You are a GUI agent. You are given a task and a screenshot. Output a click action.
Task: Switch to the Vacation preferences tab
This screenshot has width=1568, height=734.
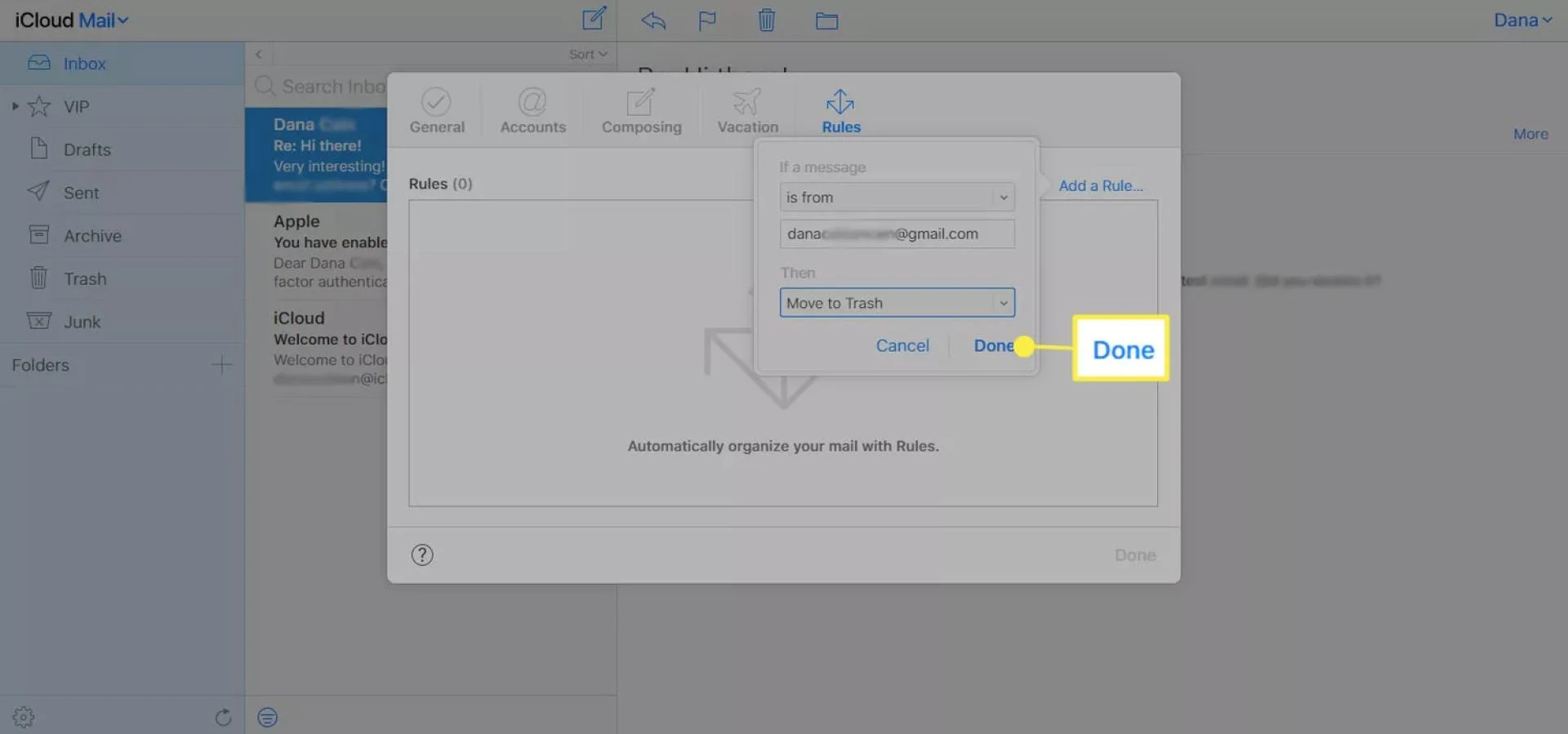click(747, 111)
